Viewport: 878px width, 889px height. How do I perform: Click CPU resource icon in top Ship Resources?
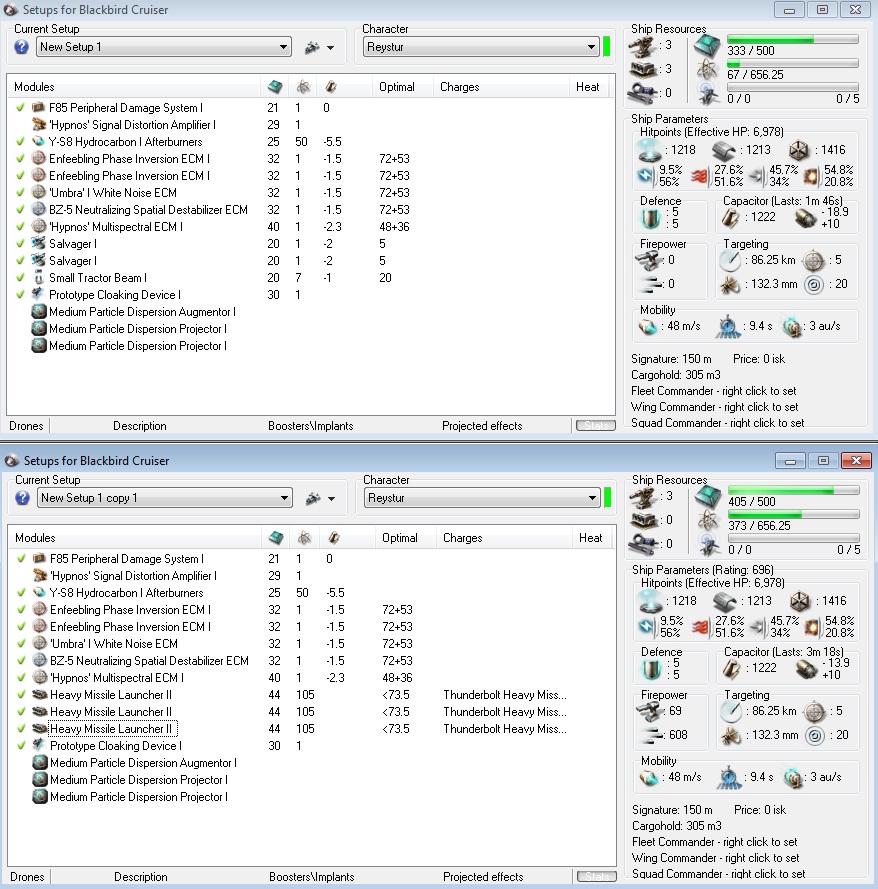pyautogui.click(x=707, y=45)
